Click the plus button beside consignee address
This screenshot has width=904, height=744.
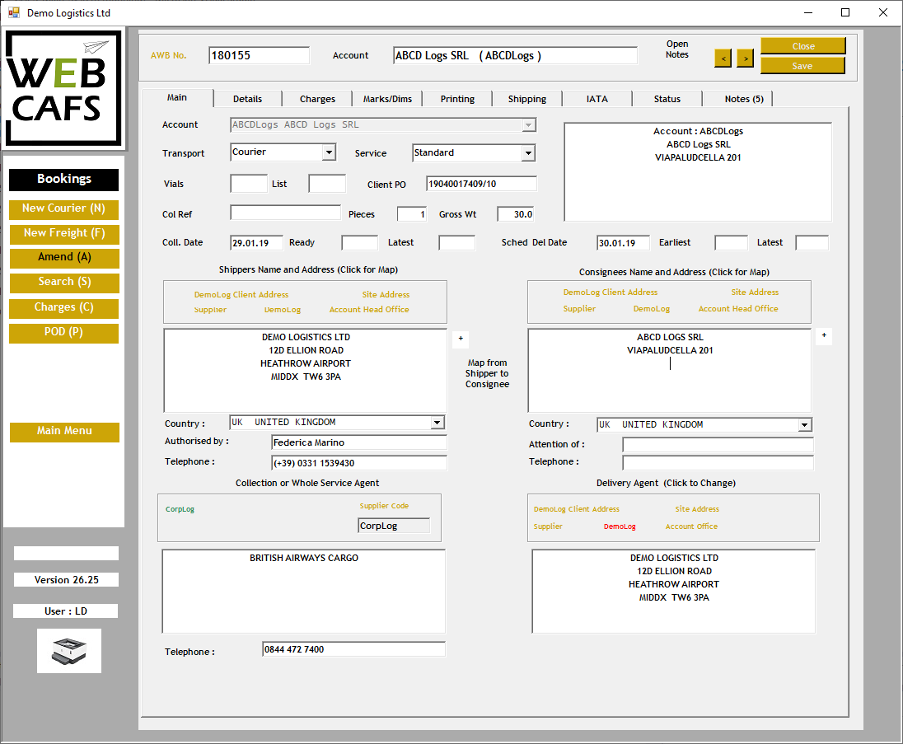[824, 336]
